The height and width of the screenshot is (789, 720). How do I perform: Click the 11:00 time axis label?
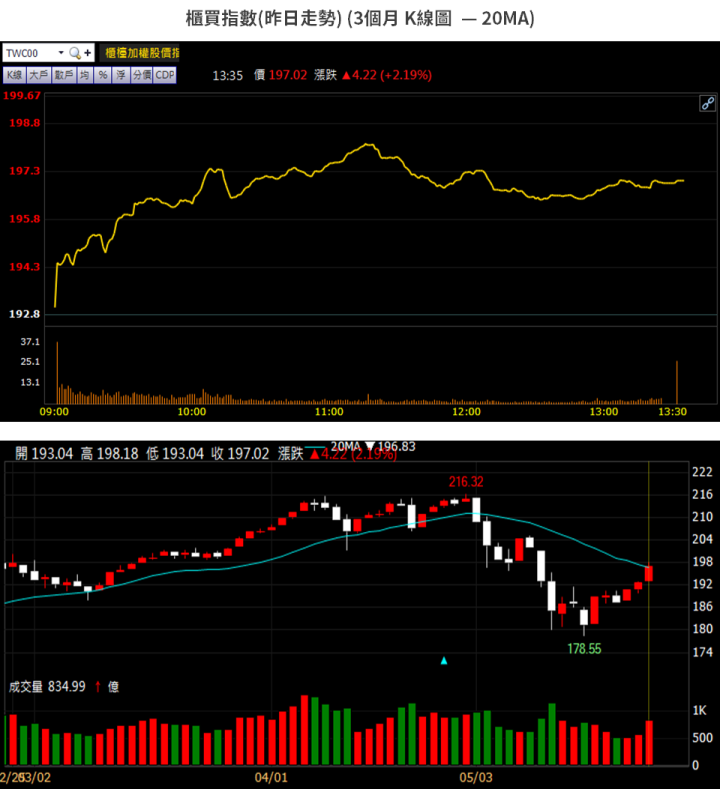click(x=329, y=412)
